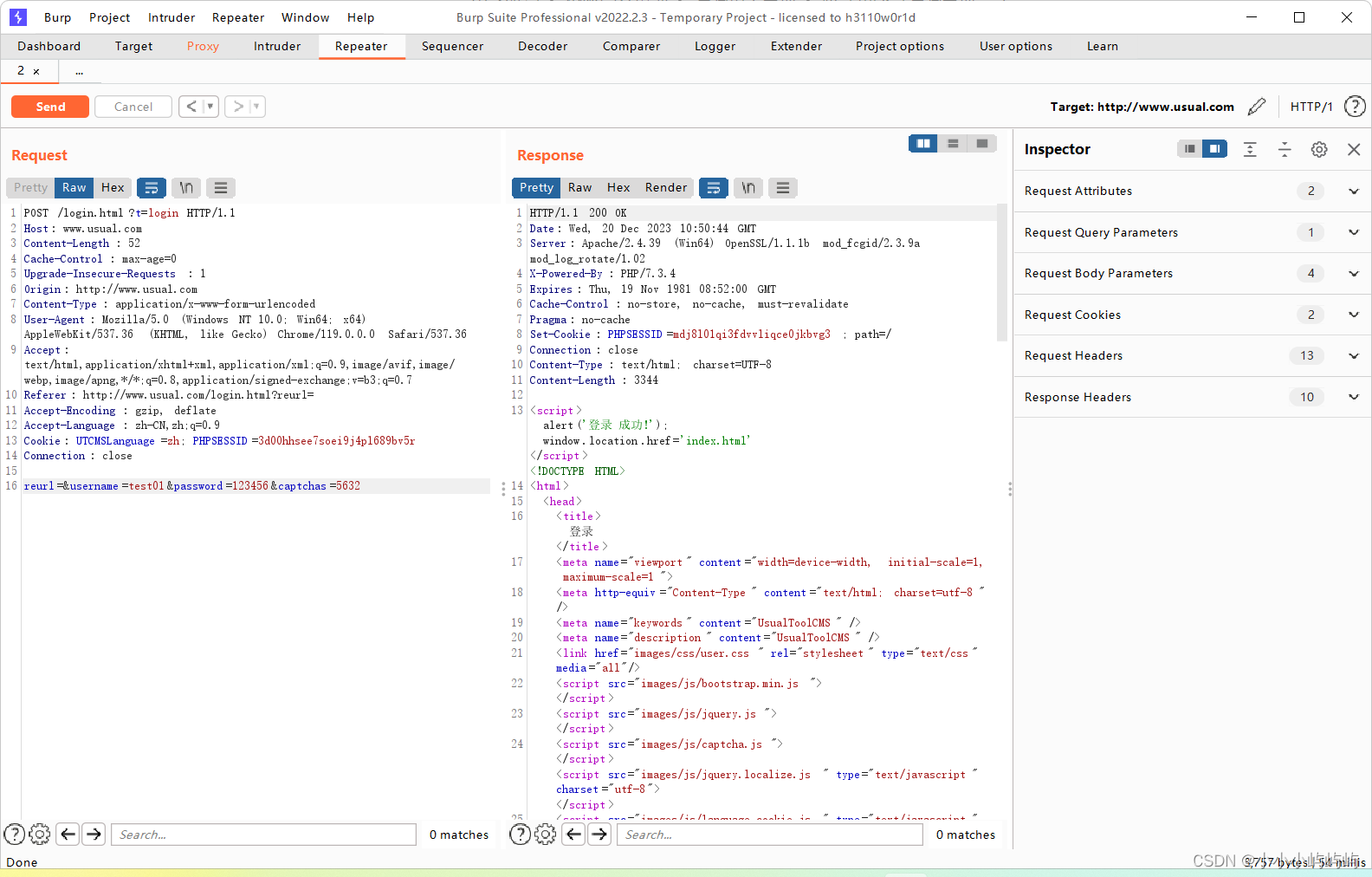This screenshot has width=1372, height=877.
Task: Open the Intruder menu in menu bar
Action: (x=171, y=17)
